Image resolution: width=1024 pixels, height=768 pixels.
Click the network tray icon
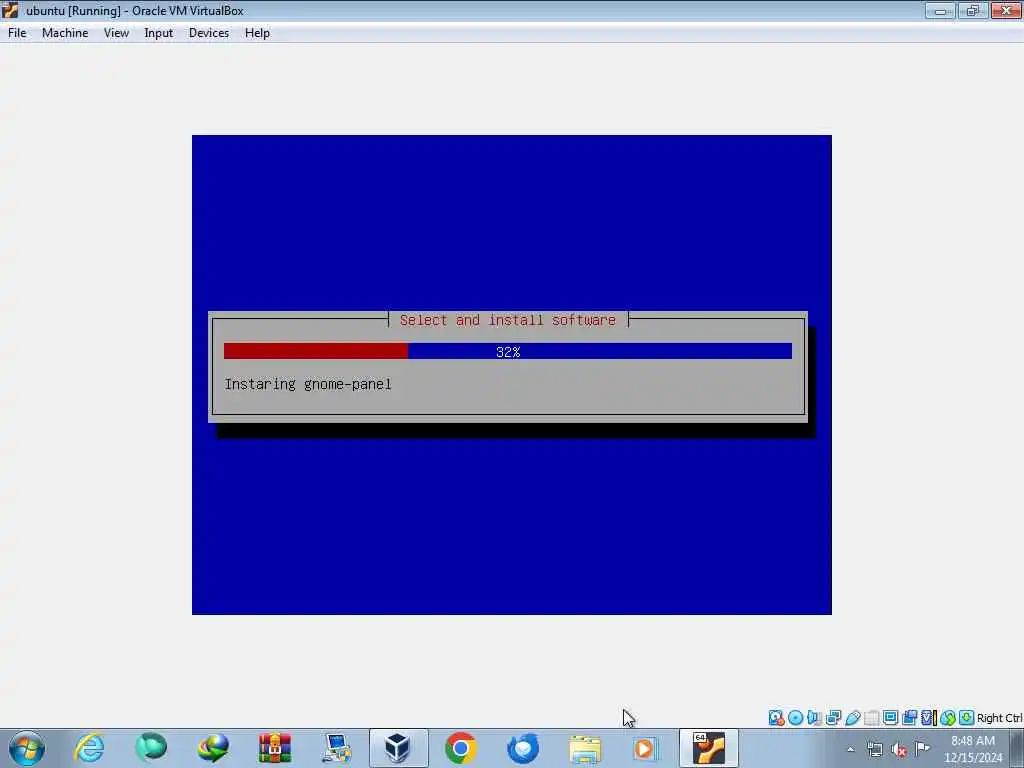pyautogui.click(x=875, y=749)
